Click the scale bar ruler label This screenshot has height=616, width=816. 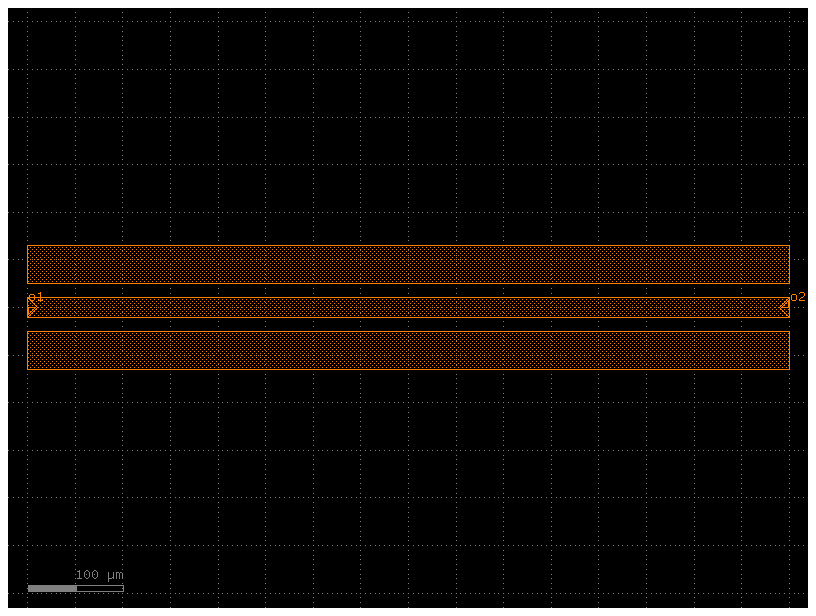click(99, 574)
